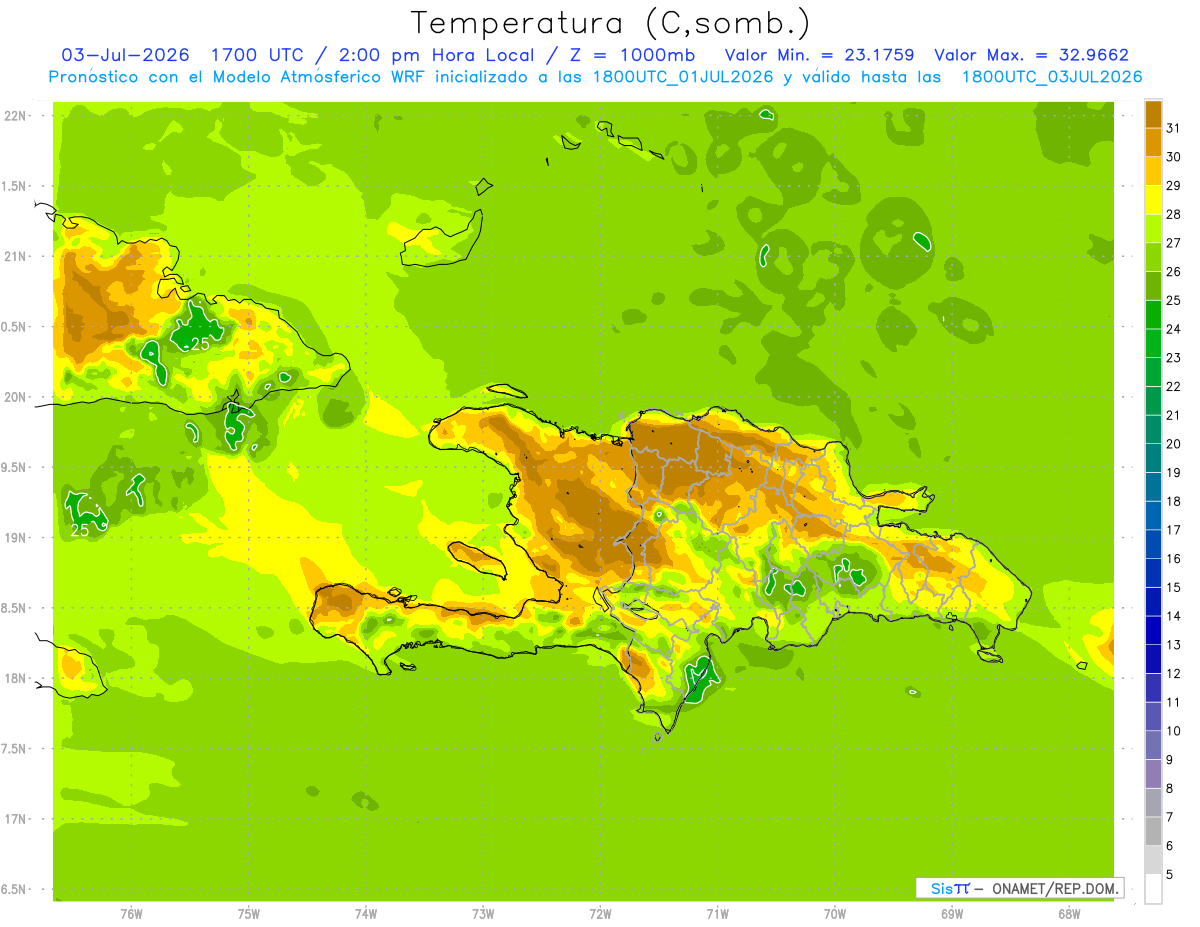Click the '31' label on the color scale
This screenshot has width=1200, height=927.
[x=1174, y=128]
